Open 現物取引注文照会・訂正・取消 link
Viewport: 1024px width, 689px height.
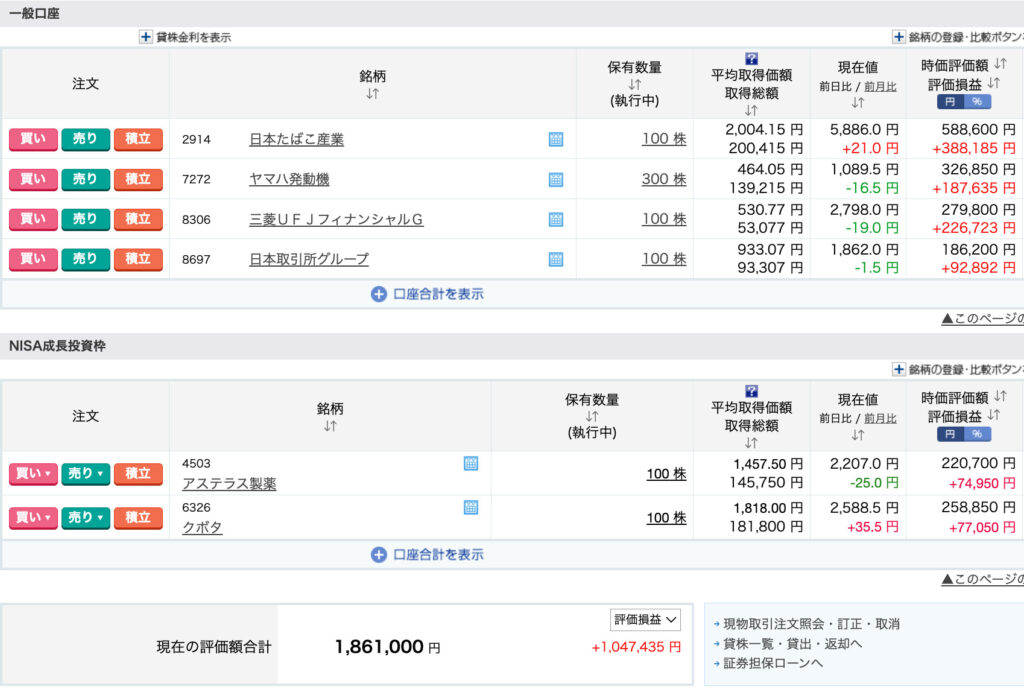(x=811, y=624)
